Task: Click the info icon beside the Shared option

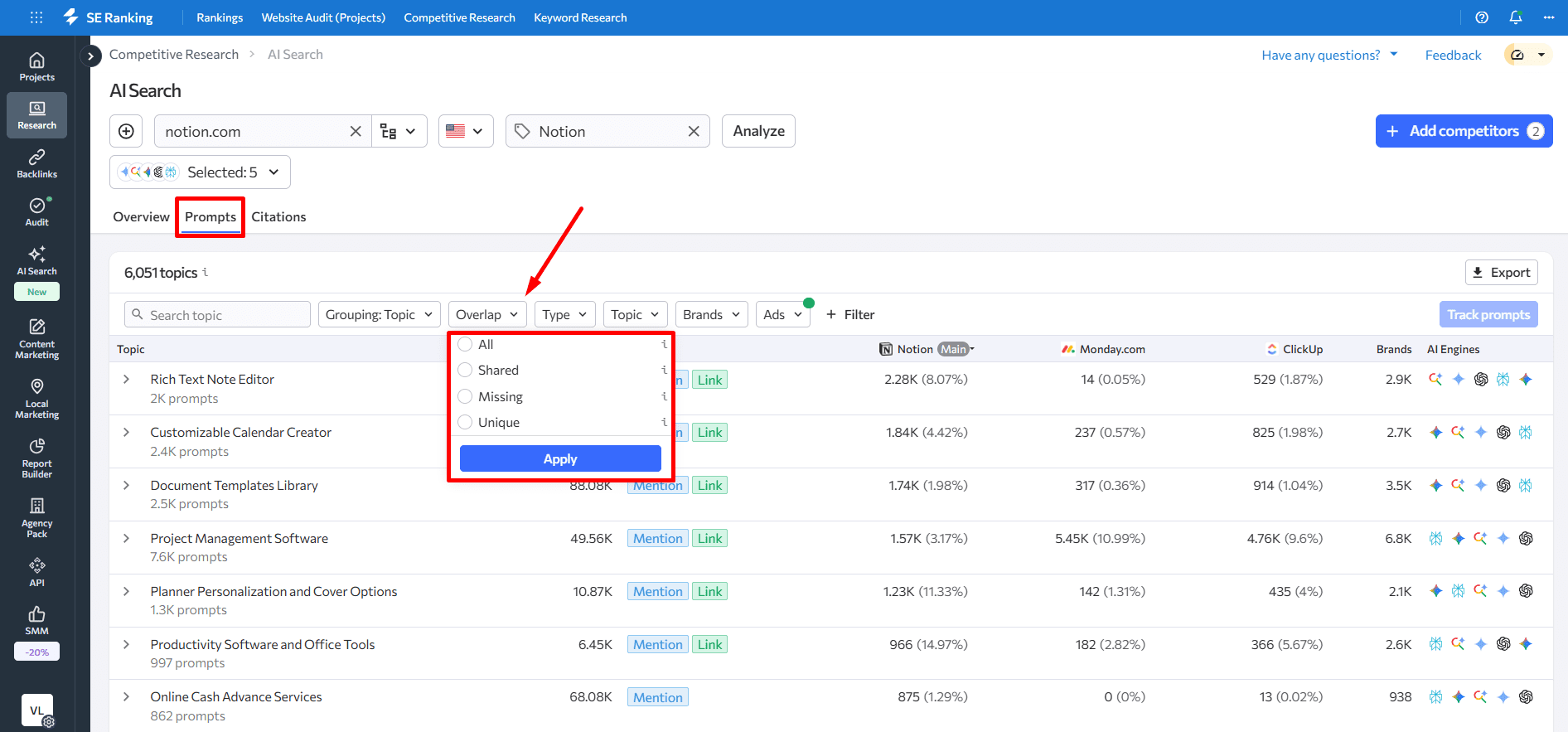Action: [x=664, y=370]
